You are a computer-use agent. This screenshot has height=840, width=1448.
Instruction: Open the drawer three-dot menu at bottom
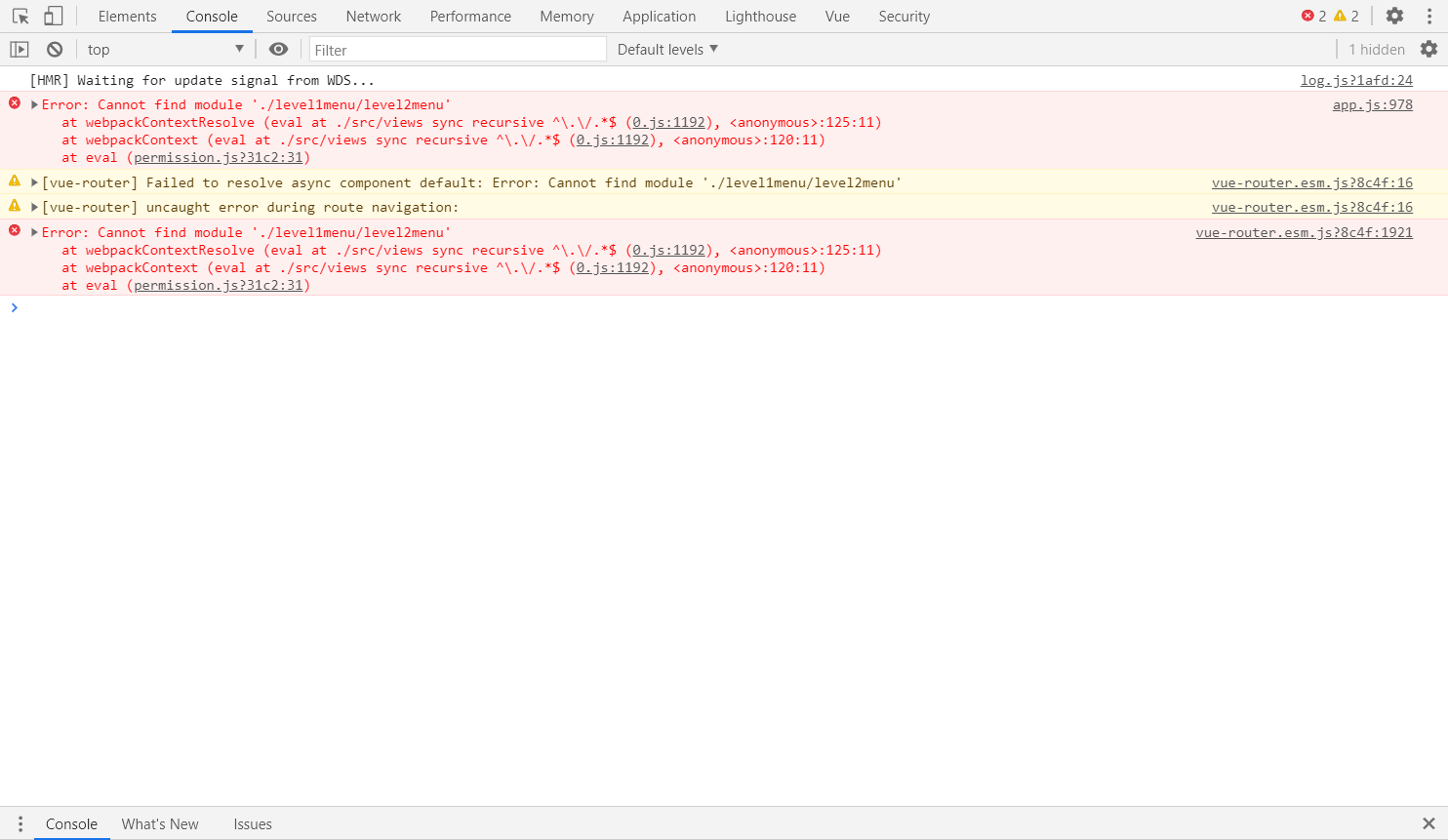click(x=20, y=824)
